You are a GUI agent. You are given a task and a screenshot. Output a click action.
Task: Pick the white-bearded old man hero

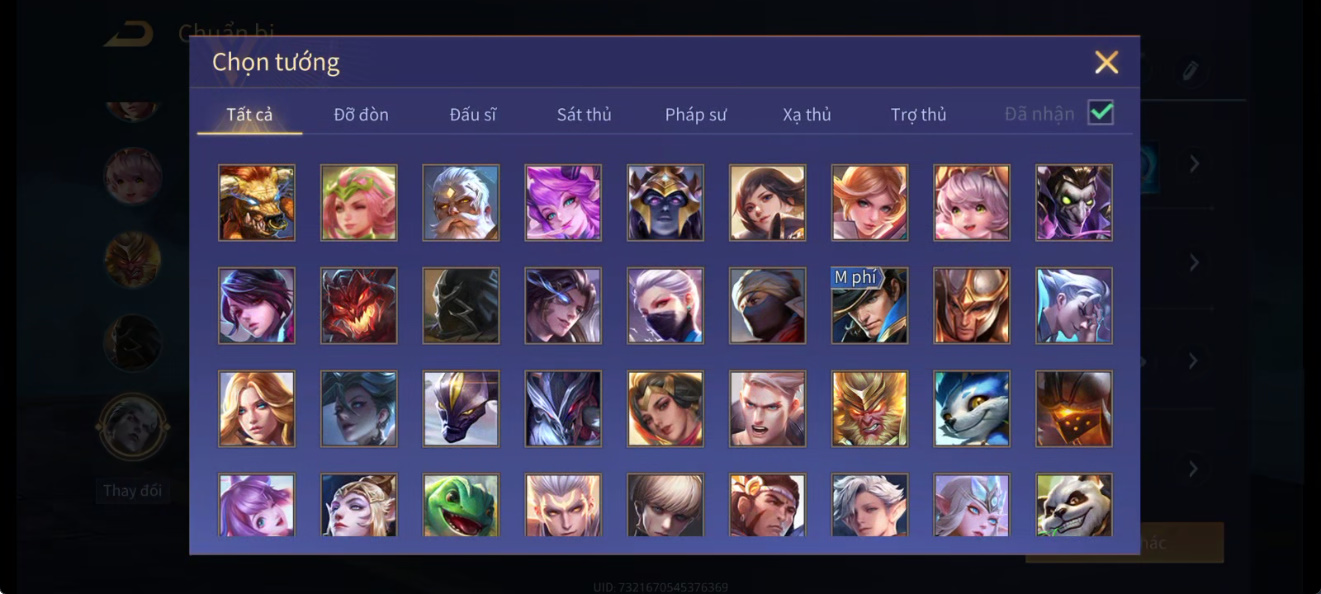(x=461, y=202)
